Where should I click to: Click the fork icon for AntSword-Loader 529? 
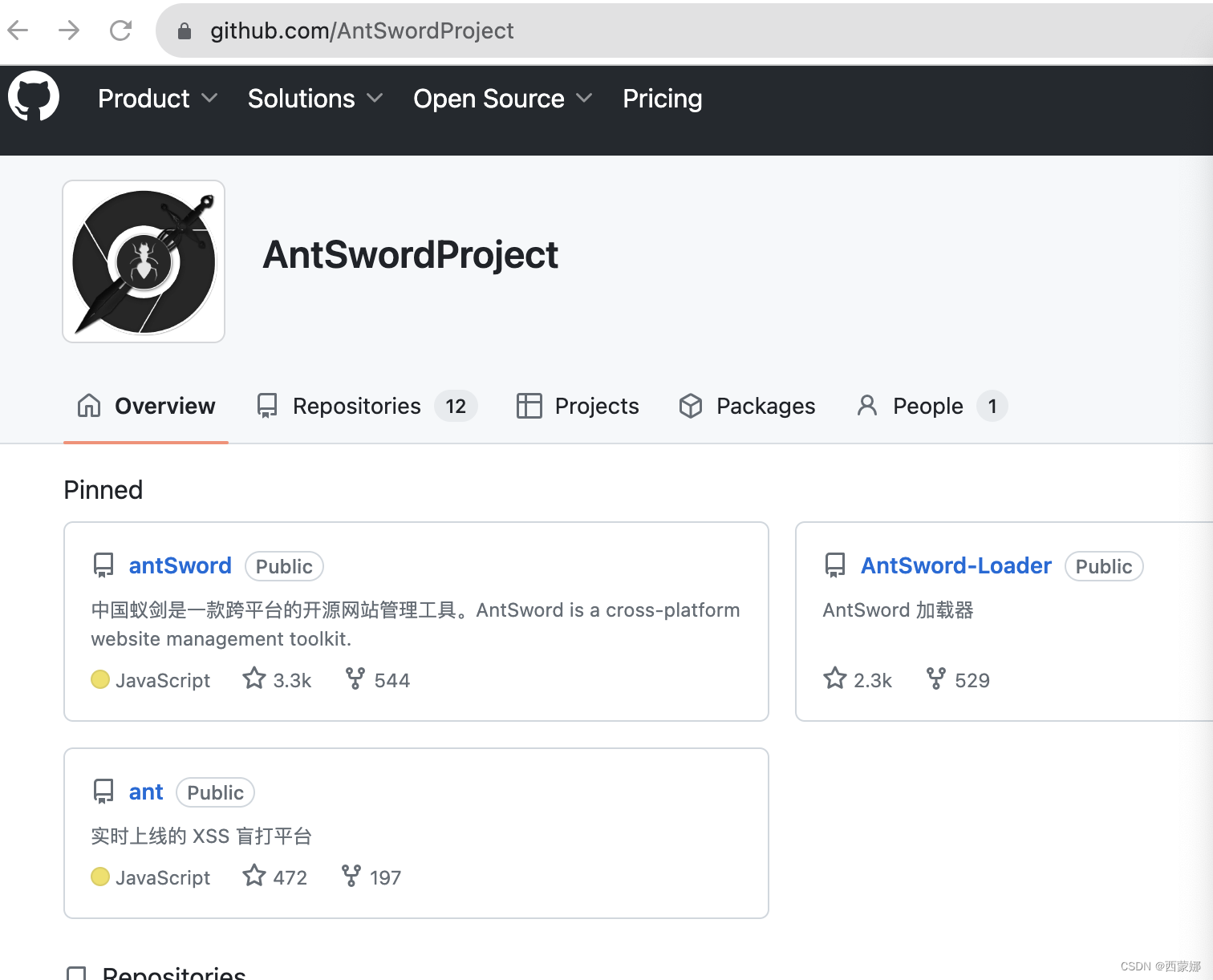935,678
